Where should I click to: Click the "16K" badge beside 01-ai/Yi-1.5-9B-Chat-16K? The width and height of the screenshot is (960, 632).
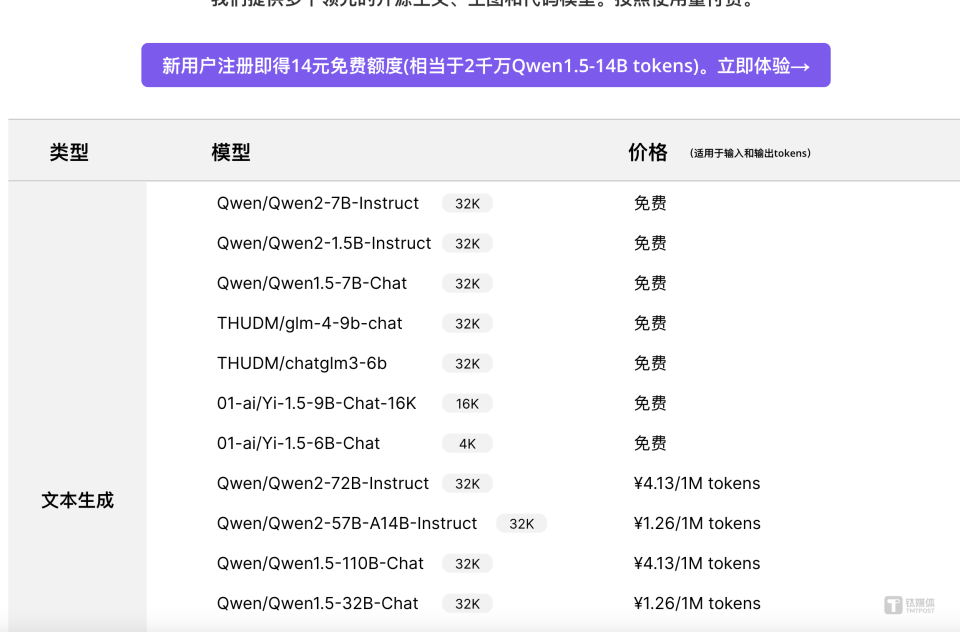coord(467,403)
